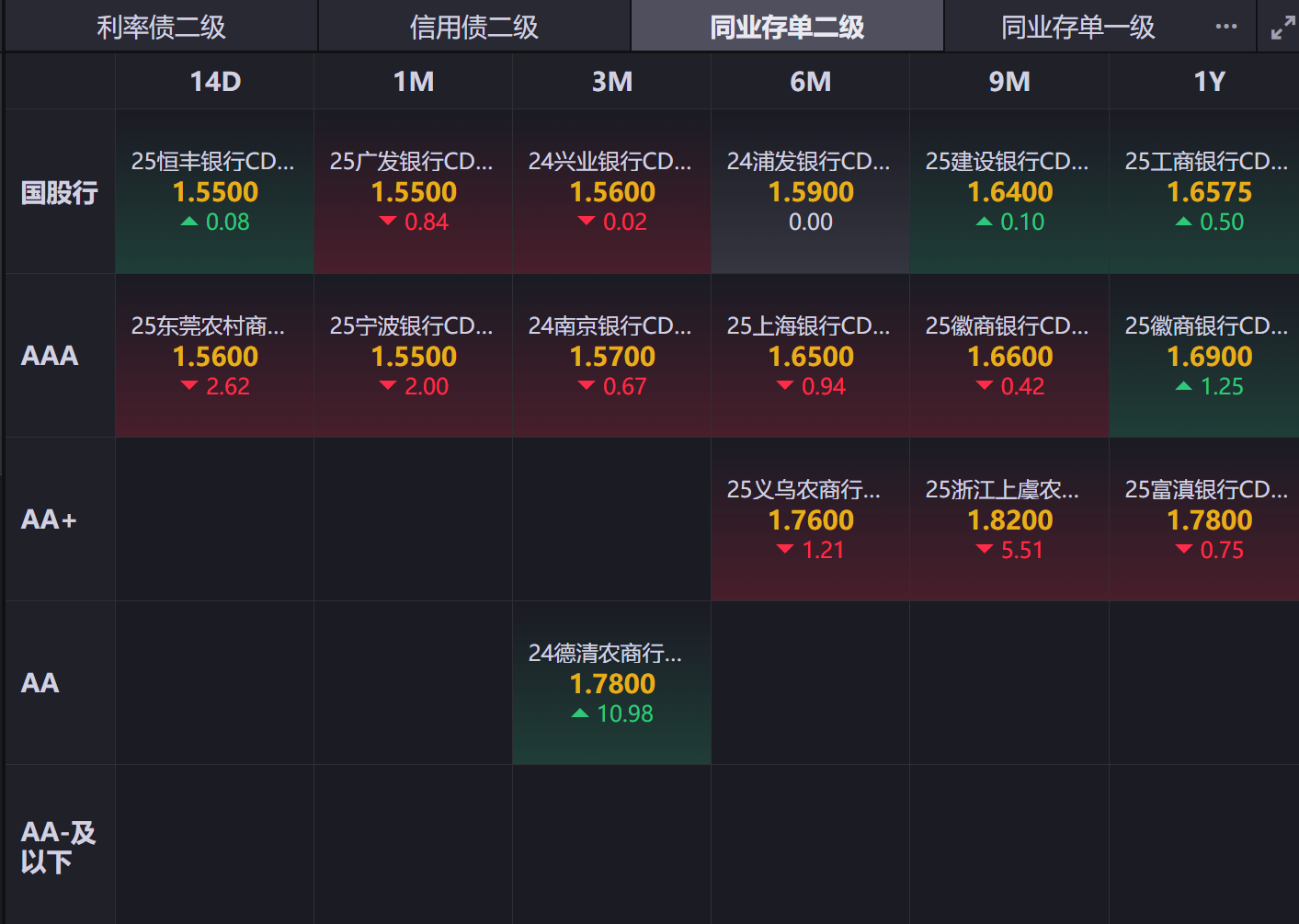The width and height of the screenshot is (1299, 924).
Task: Select the 国股行 row label
Action: pos(60,192)
